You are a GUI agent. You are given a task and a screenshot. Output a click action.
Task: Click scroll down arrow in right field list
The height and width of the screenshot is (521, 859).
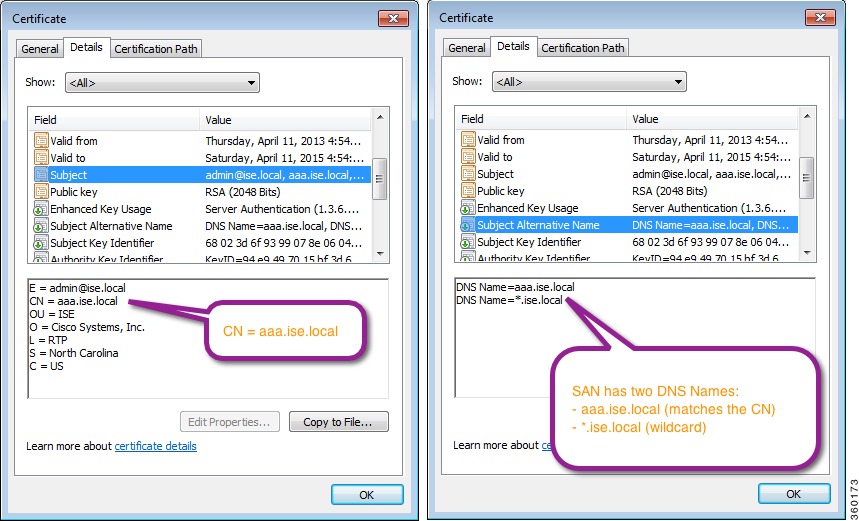(807, 253)
